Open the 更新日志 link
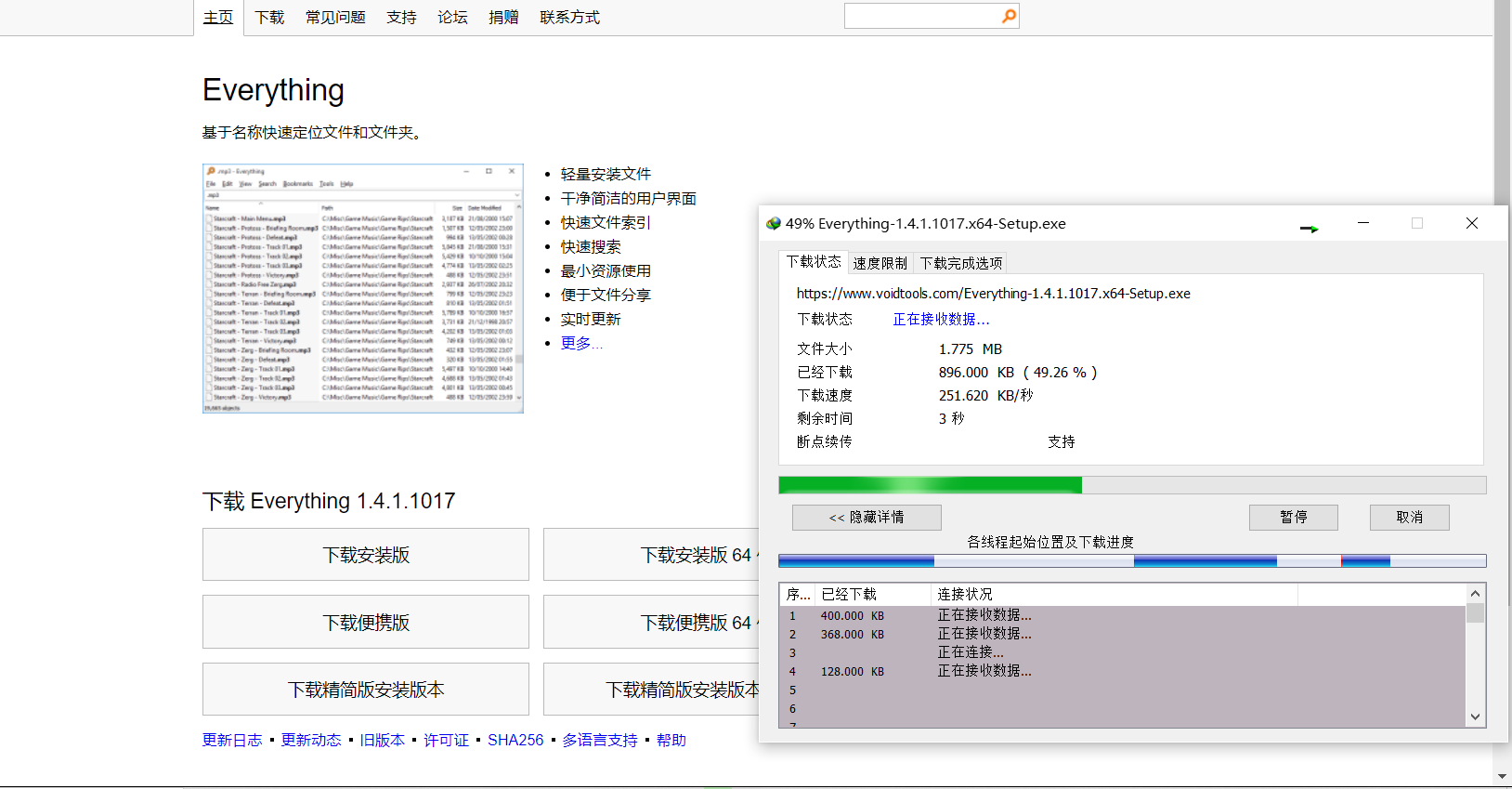The height and width of the screenshot is (789, 1512). [x=232, y=740]
